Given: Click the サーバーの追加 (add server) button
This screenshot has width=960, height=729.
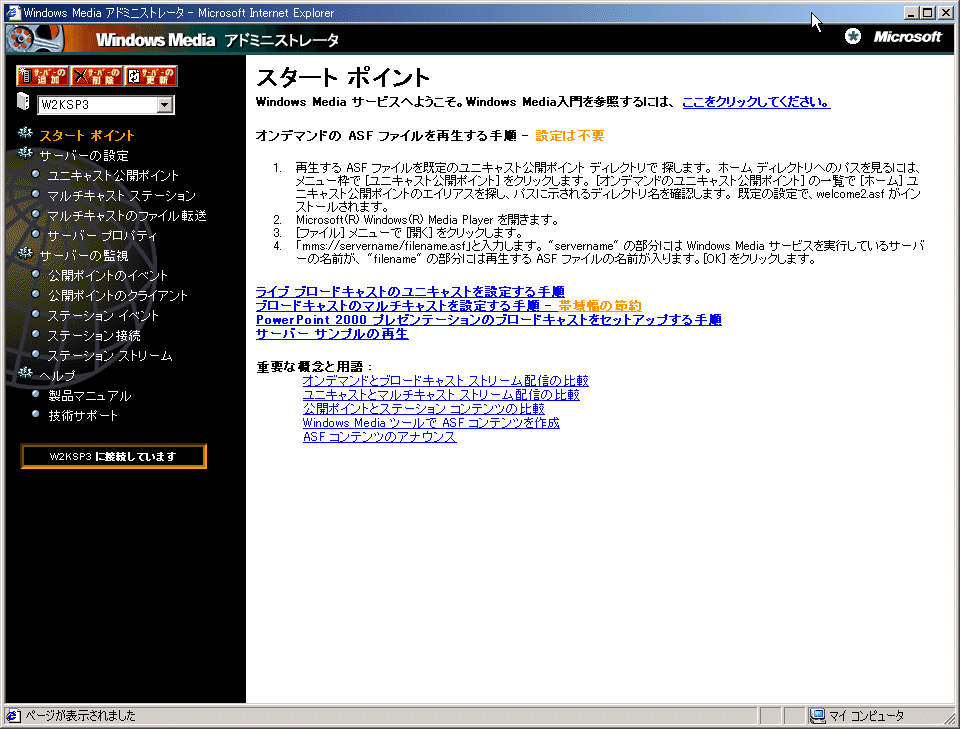Looking at the screenshot, I should pos(42,76).
